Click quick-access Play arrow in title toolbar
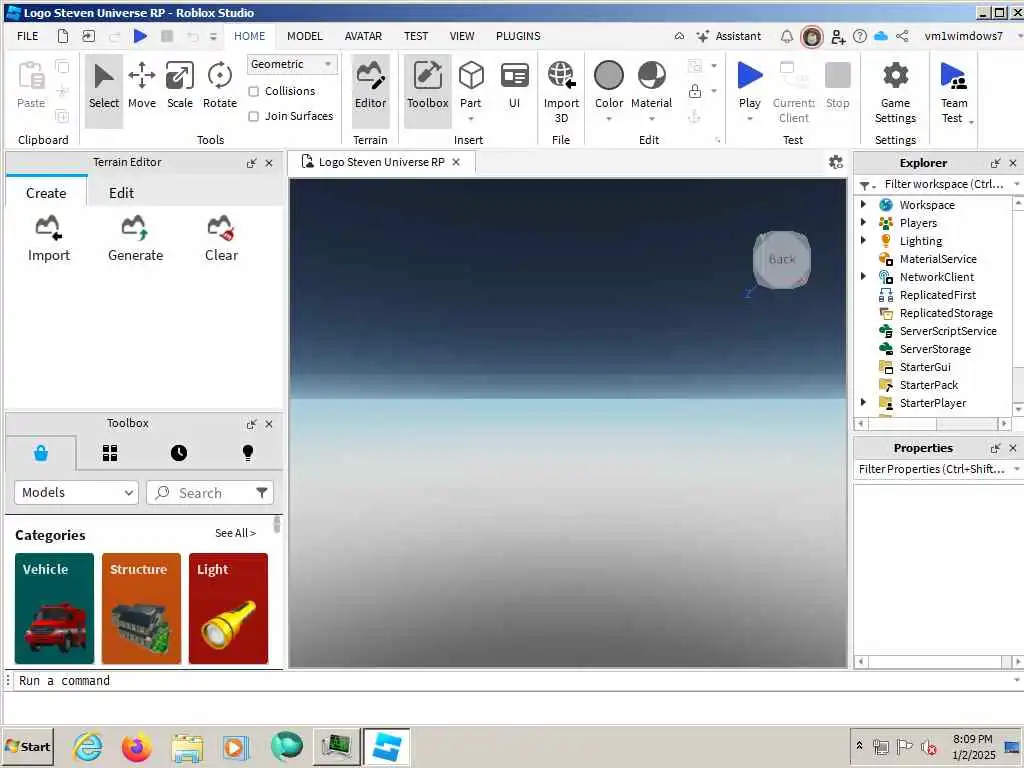Image resolution: width=1024 pixels, height=768 pixels. [x=140, y=36]
